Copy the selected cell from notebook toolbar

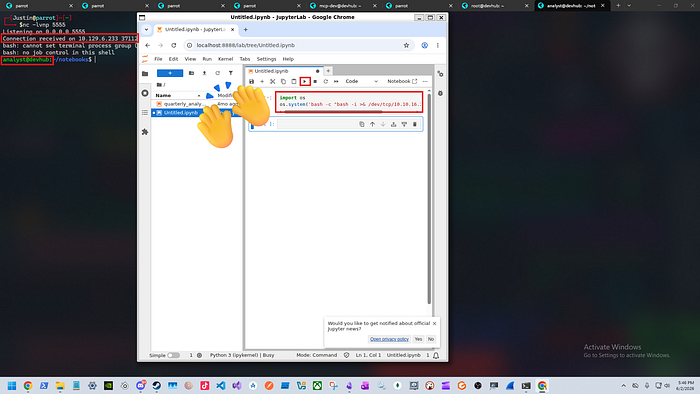pyautogui.click(x=283, y=82)
